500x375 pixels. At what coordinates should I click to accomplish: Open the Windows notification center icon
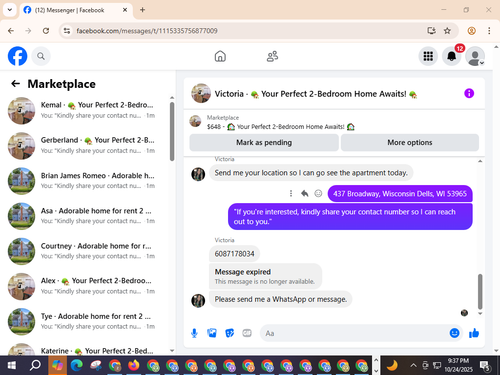[x=485, y=366]
